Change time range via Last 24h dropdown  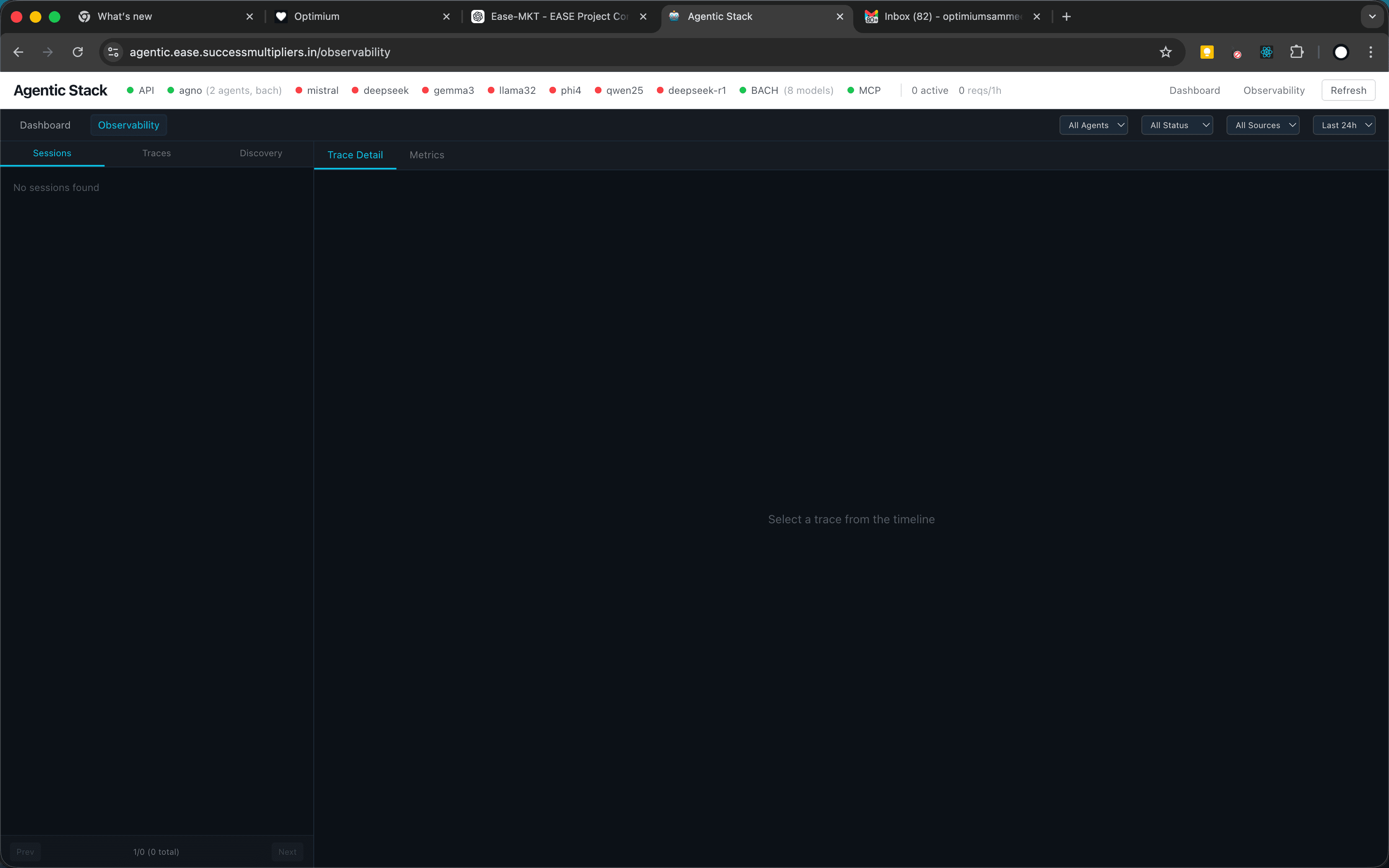[1344, 124]
